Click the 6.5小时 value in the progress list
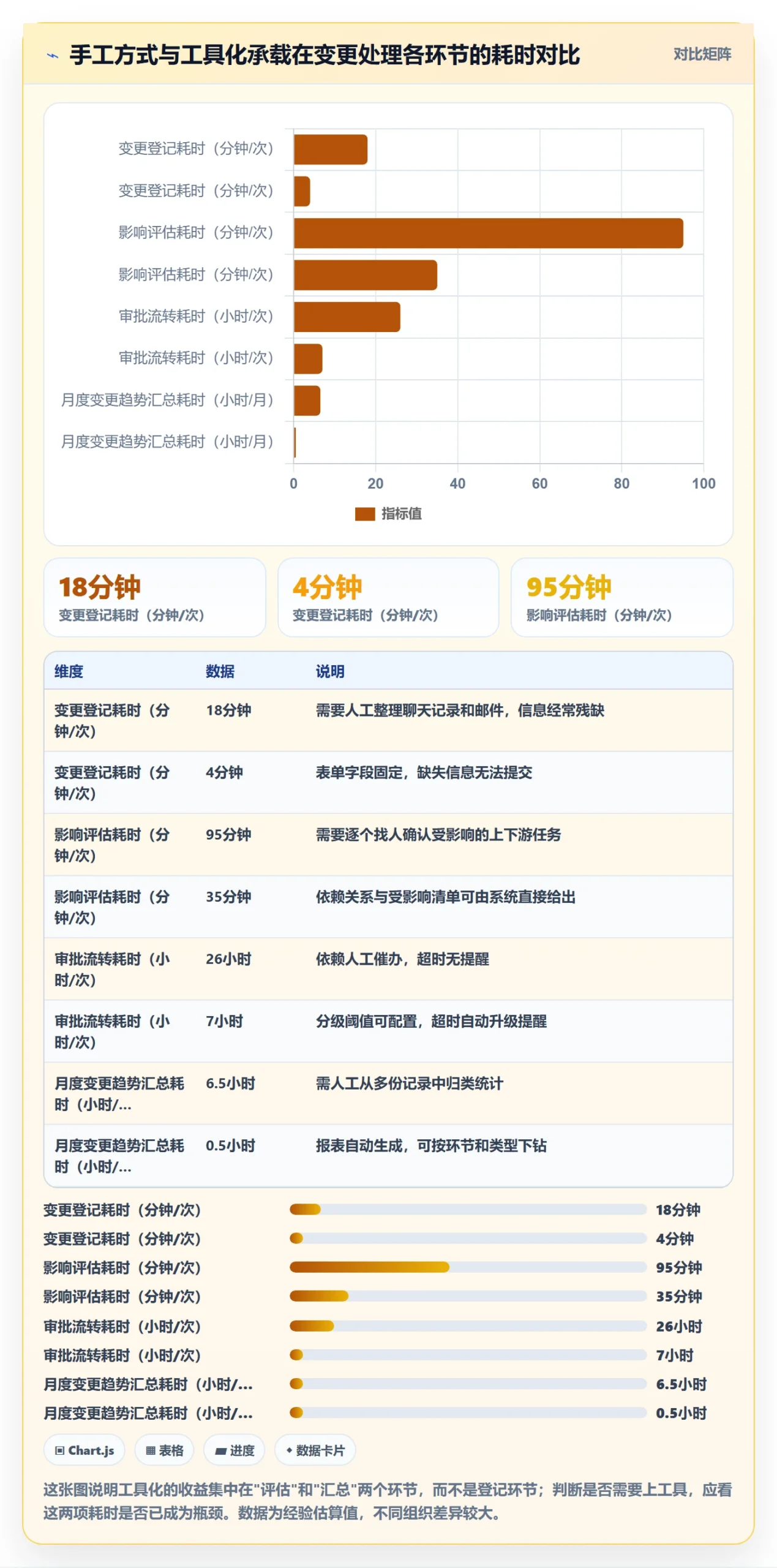This screenshot has width=777, height=1568. click(681, 1384)
